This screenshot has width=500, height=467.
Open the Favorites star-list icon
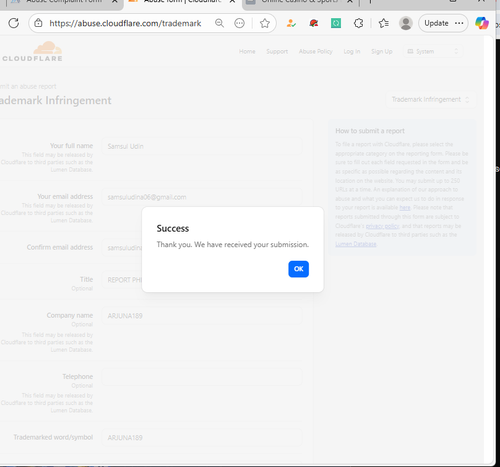[x=384, y=23]
